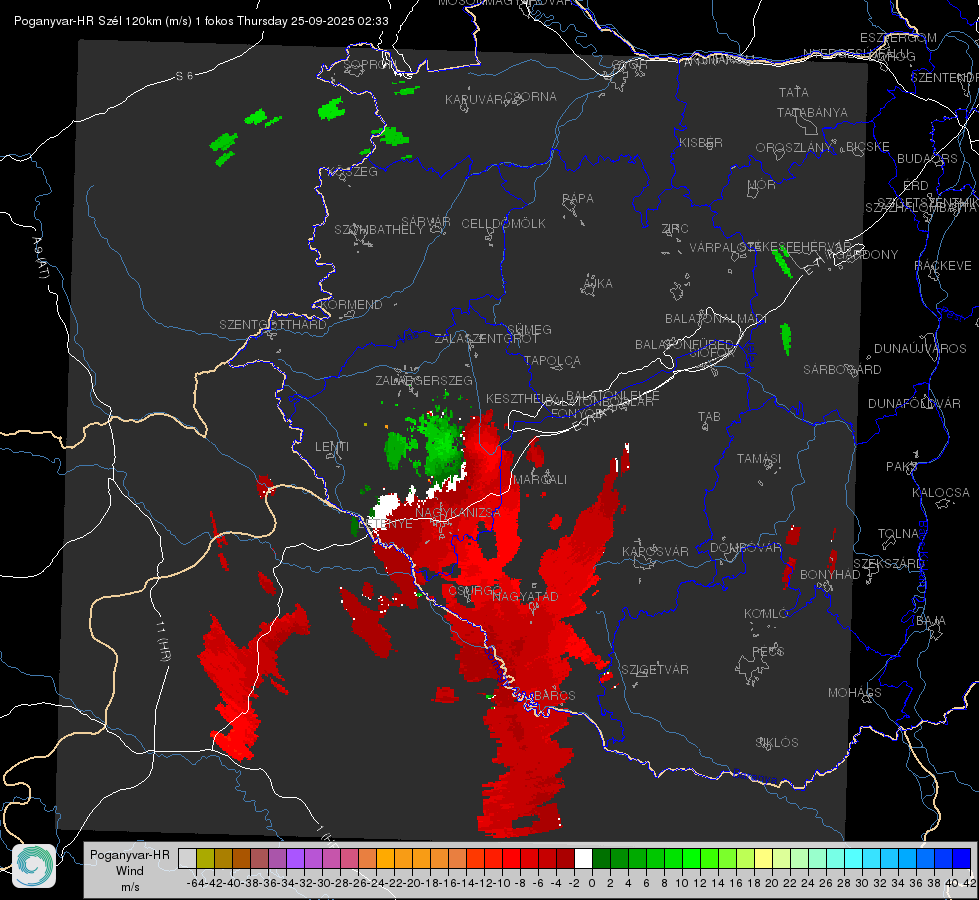Click the NAGYKANIZSA city label
Image resolution: width=979 pixels, height=900 pixels.
(458, 512)
